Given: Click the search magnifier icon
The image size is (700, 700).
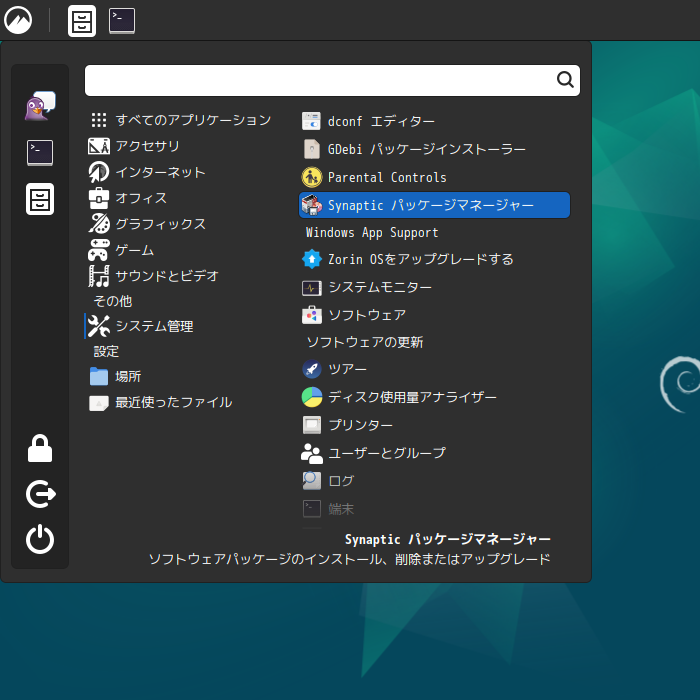Looking at the screenshot, I should (x=565, y=80).
